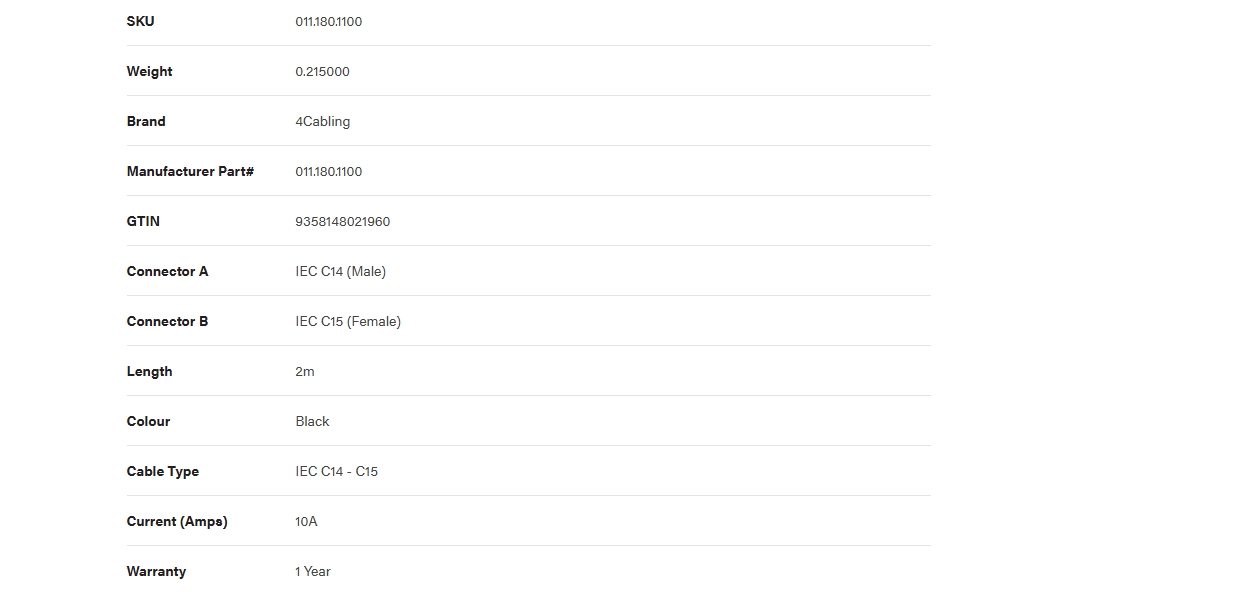Screen dimensions: 1258x605
Task: Click the 1 Year warranty value
Action: 313,571
